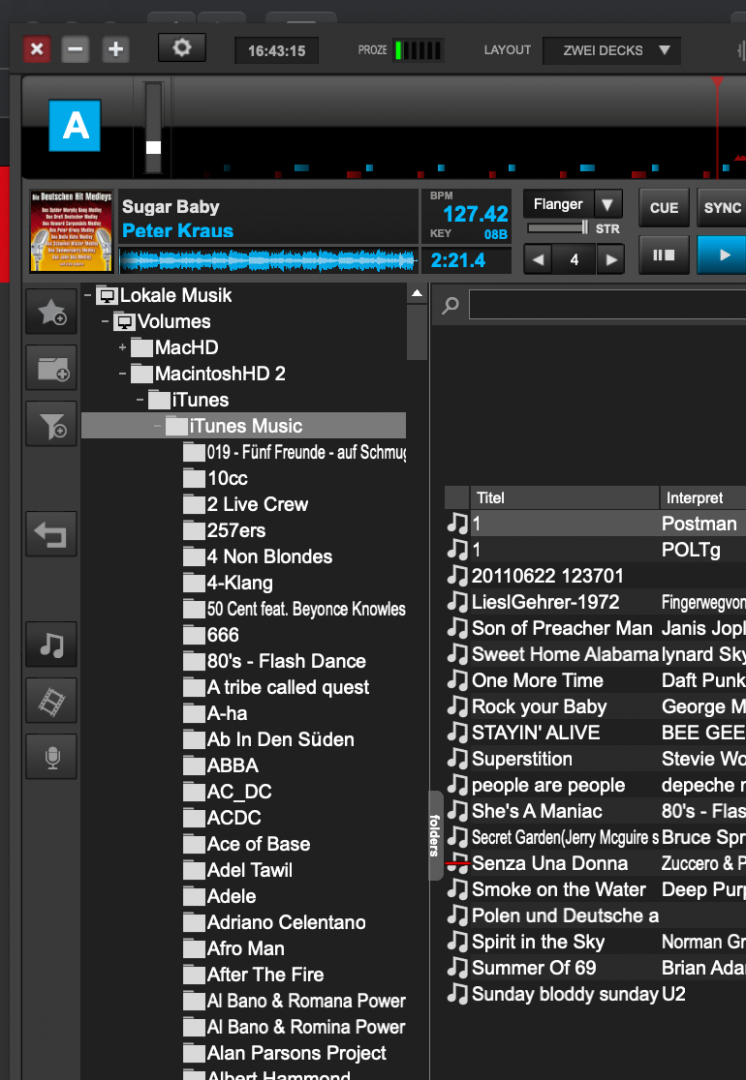Toggle the SYNC button

tap(722, 208)
